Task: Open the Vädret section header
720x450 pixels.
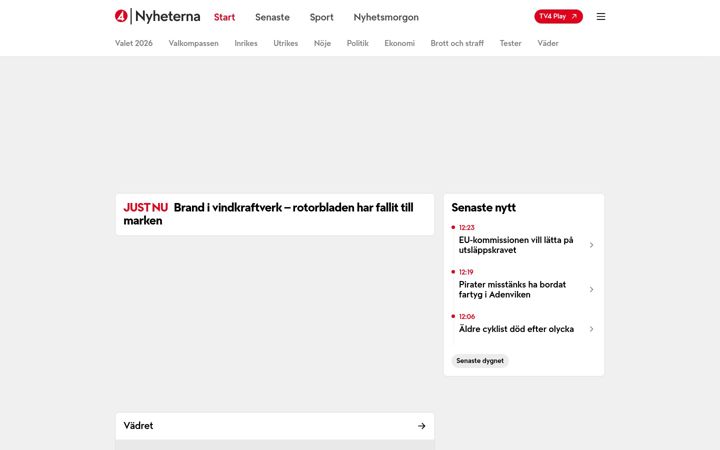Action: pyautogui.click(x=275, y=426)
